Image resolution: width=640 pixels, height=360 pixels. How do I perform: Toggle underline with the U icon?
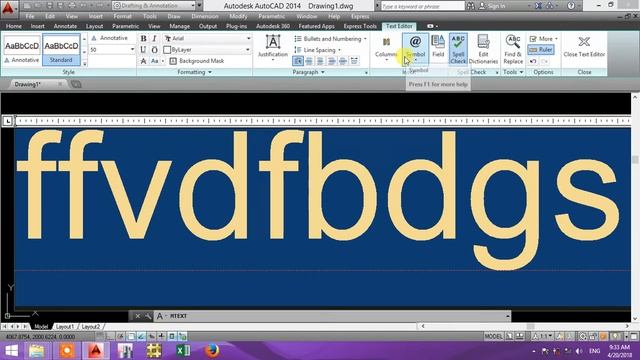point(143,50)
